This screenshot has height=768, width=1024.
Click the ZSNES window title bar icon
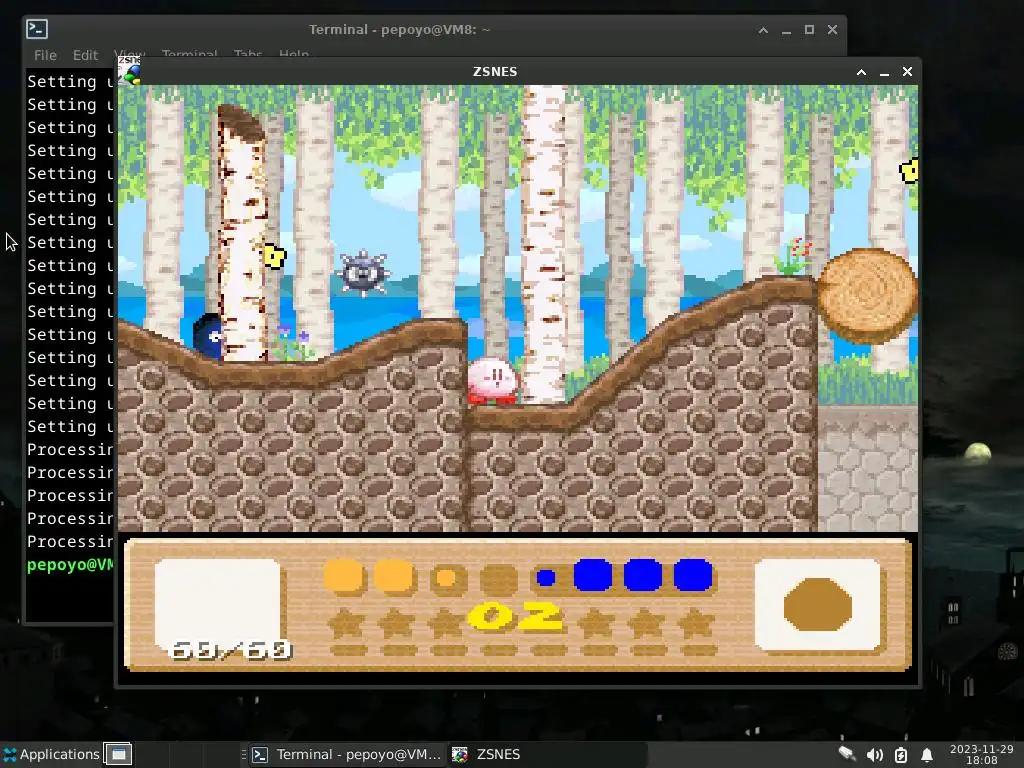(x=130, y=71)
